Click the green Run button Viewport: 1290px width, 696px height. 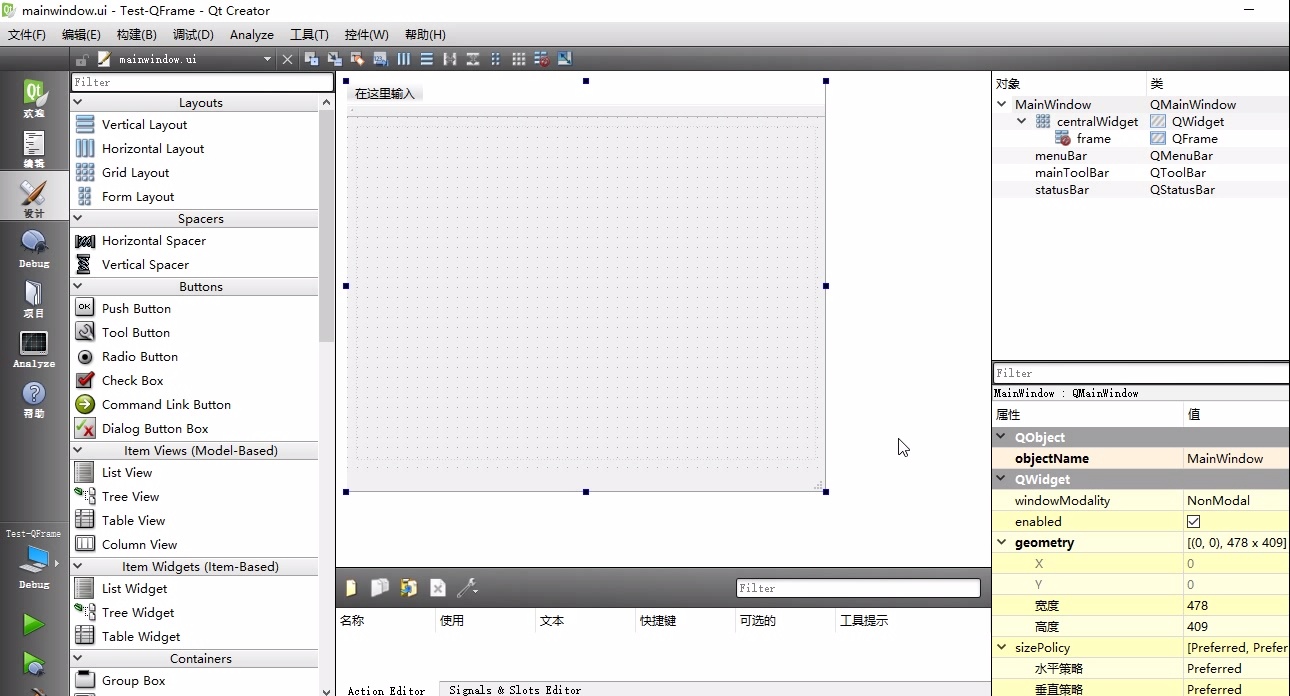point(34,625)
